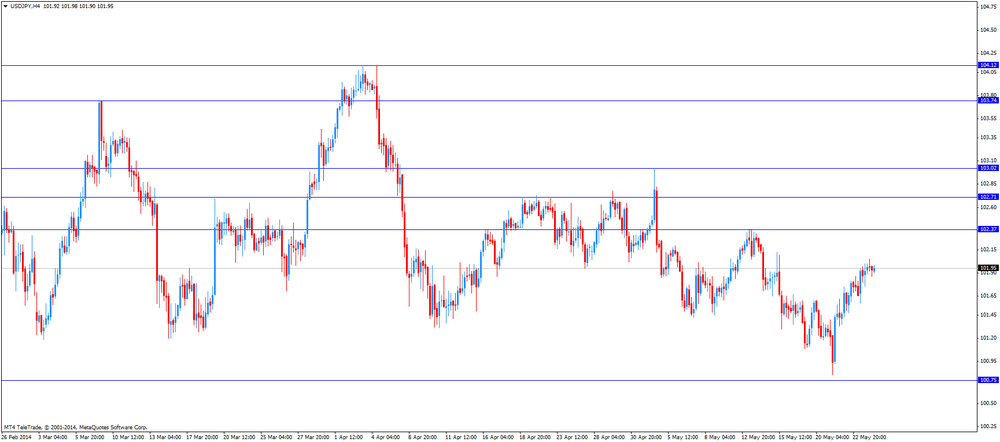Click the 102.15 price scale value
The height and width of the screenshot is (442, 1000).
coord(988,249)
